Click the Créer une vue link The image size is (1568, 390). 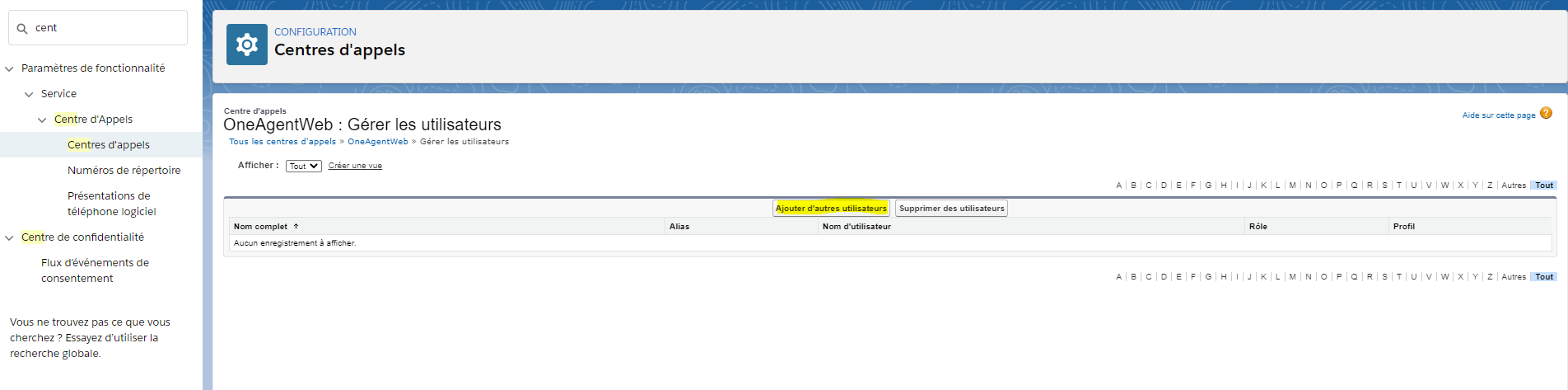coord(355,166)
